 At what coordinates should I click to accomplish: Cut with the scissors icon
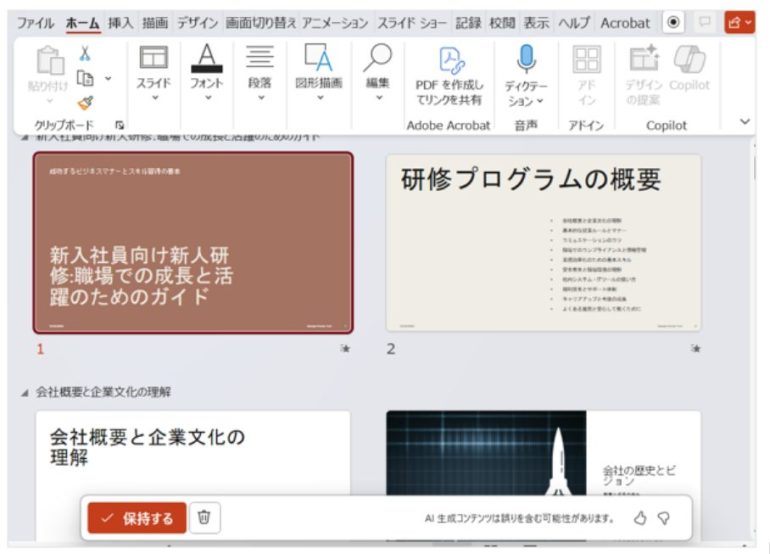(85, 54)
